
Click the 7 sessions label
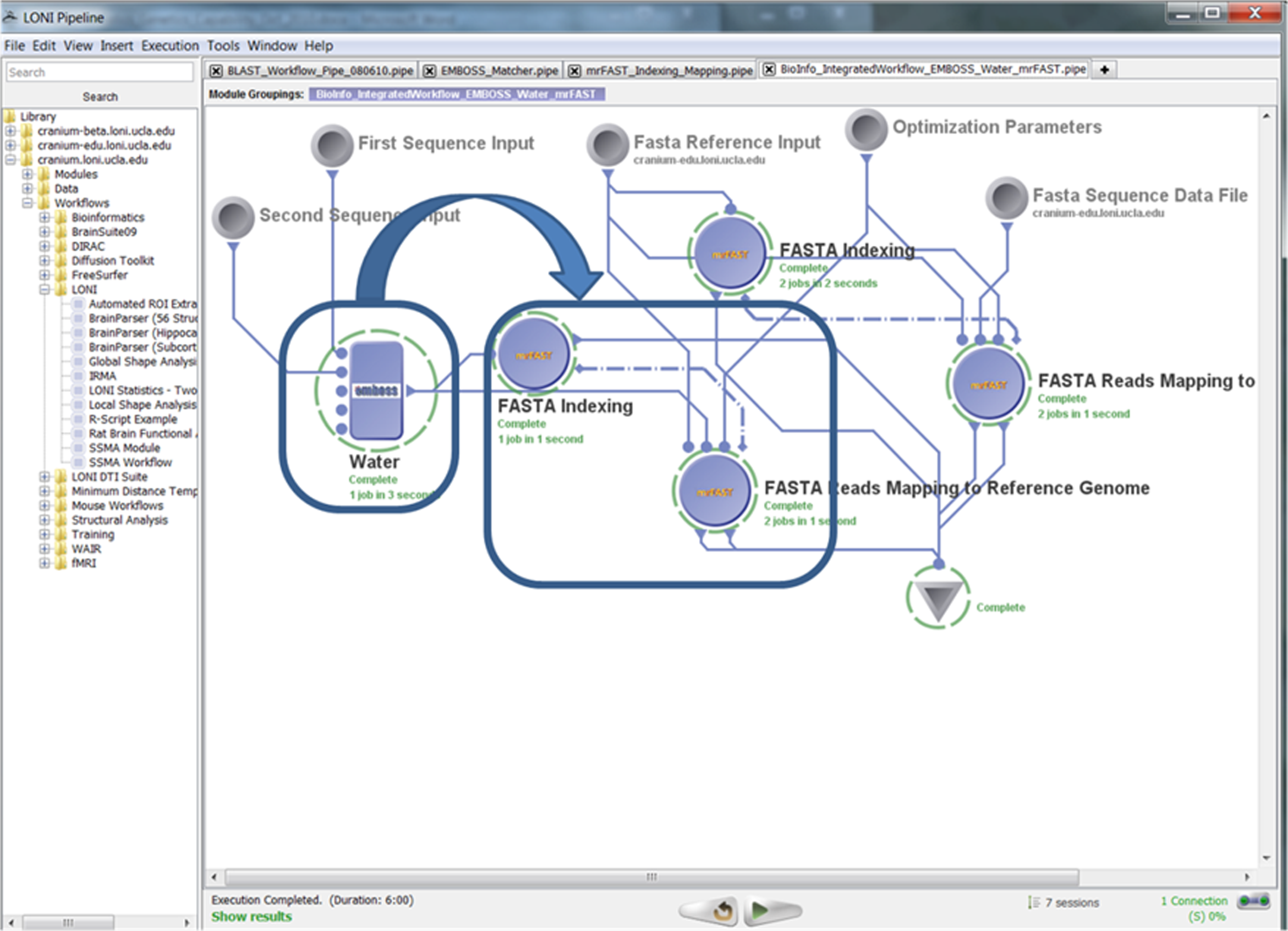(x=1072, y=902)
